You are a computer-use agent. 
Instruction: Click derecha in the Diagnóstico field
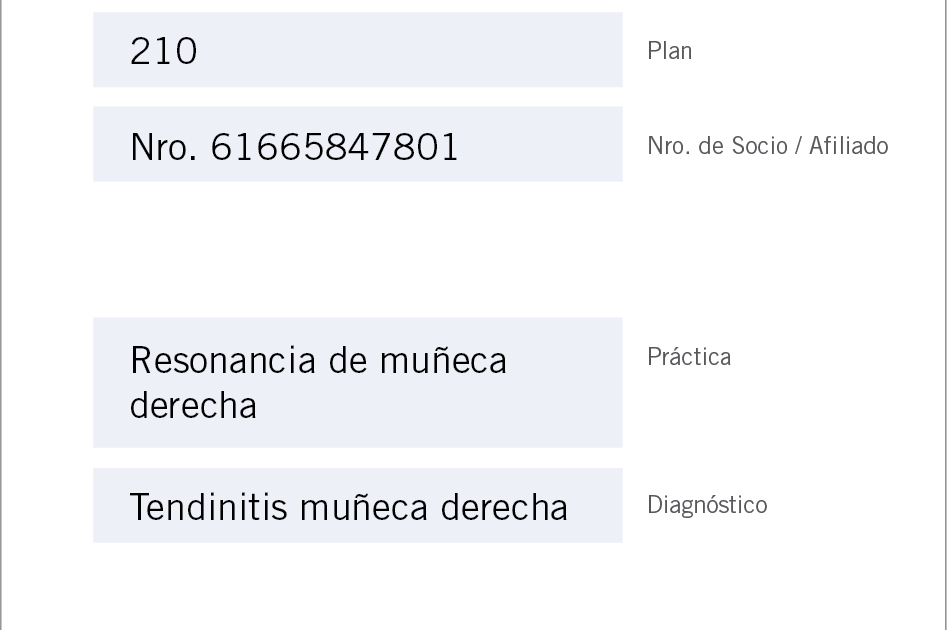504,507
